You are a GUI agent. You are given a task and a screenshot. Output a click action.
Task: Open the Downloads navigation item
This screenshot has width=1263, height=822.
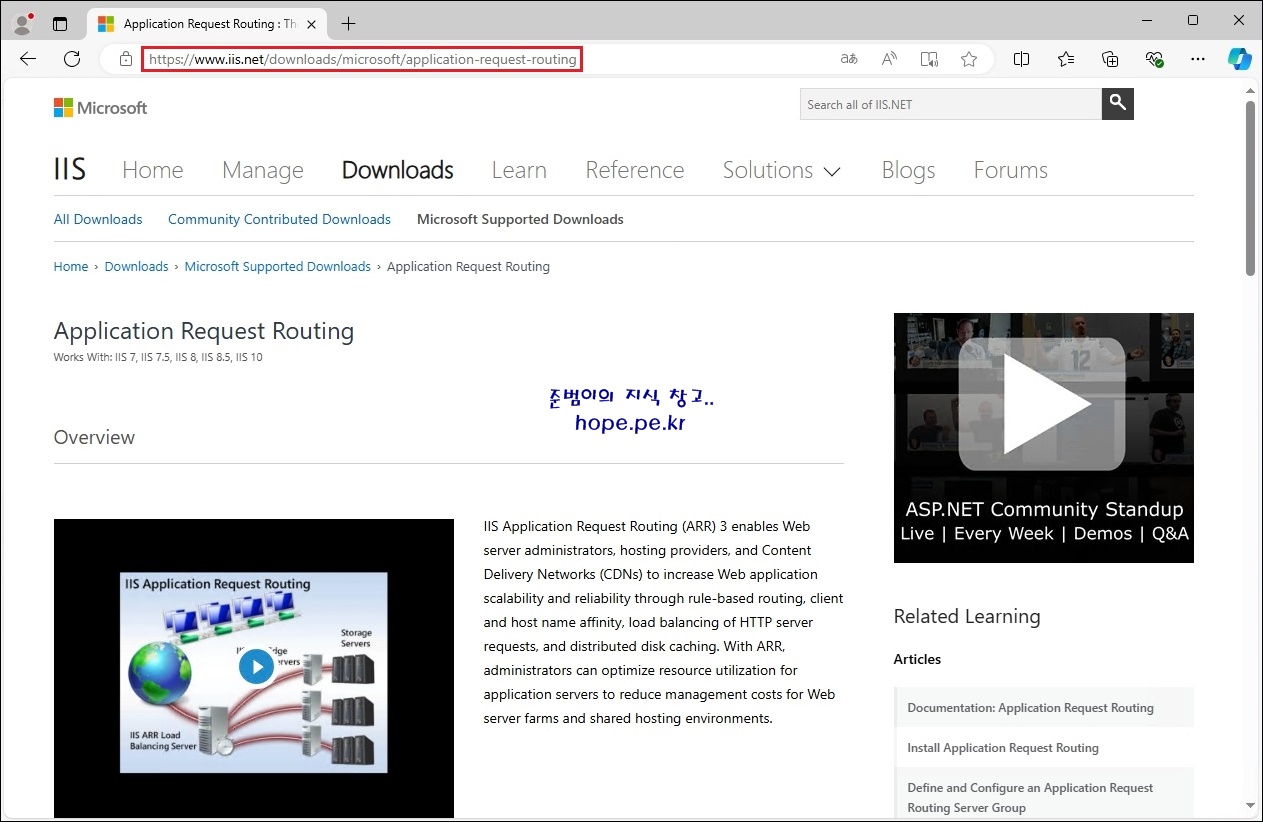[398, 170]
